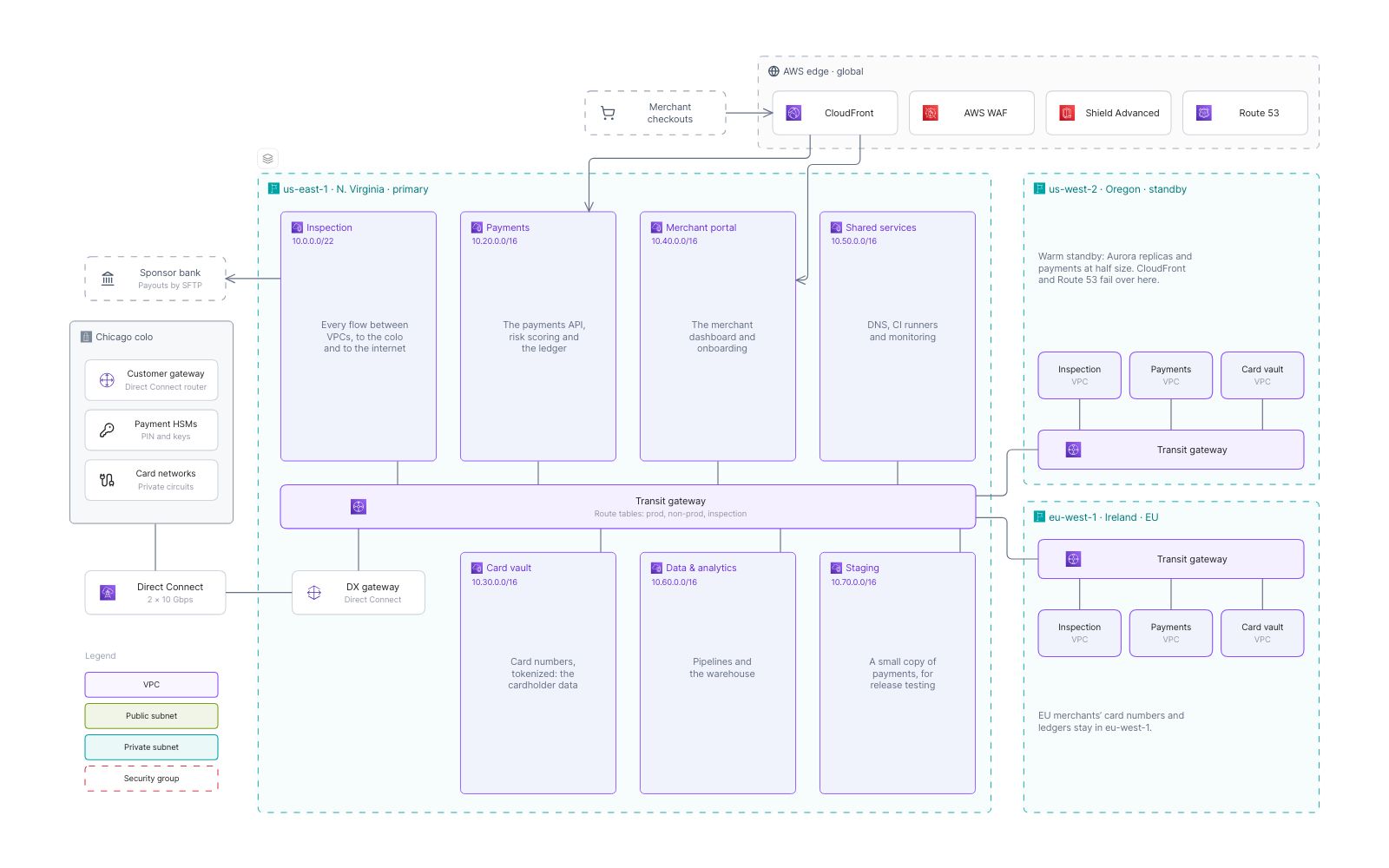Click the DX gateway icon
Image resolution: width=1389 pixels, height=868 pixels.
(x=314, y=593)
